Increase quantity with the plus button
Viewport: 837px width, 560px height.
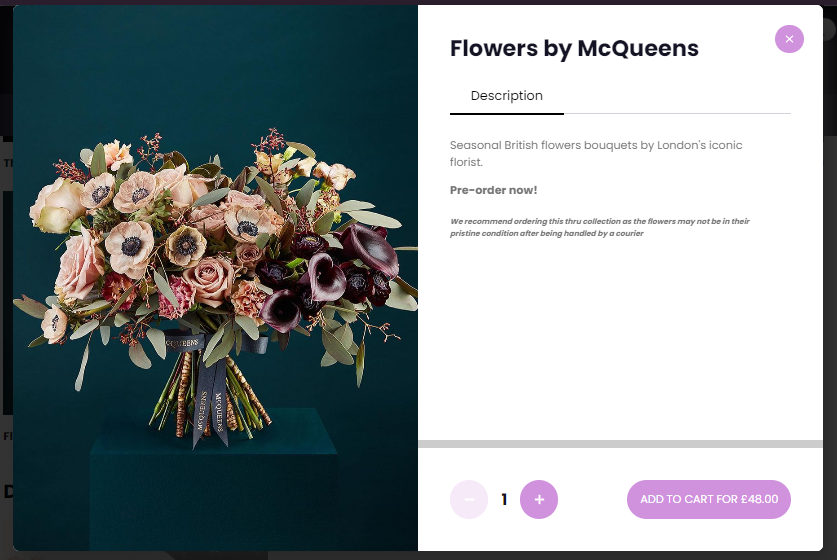[539, 499]
